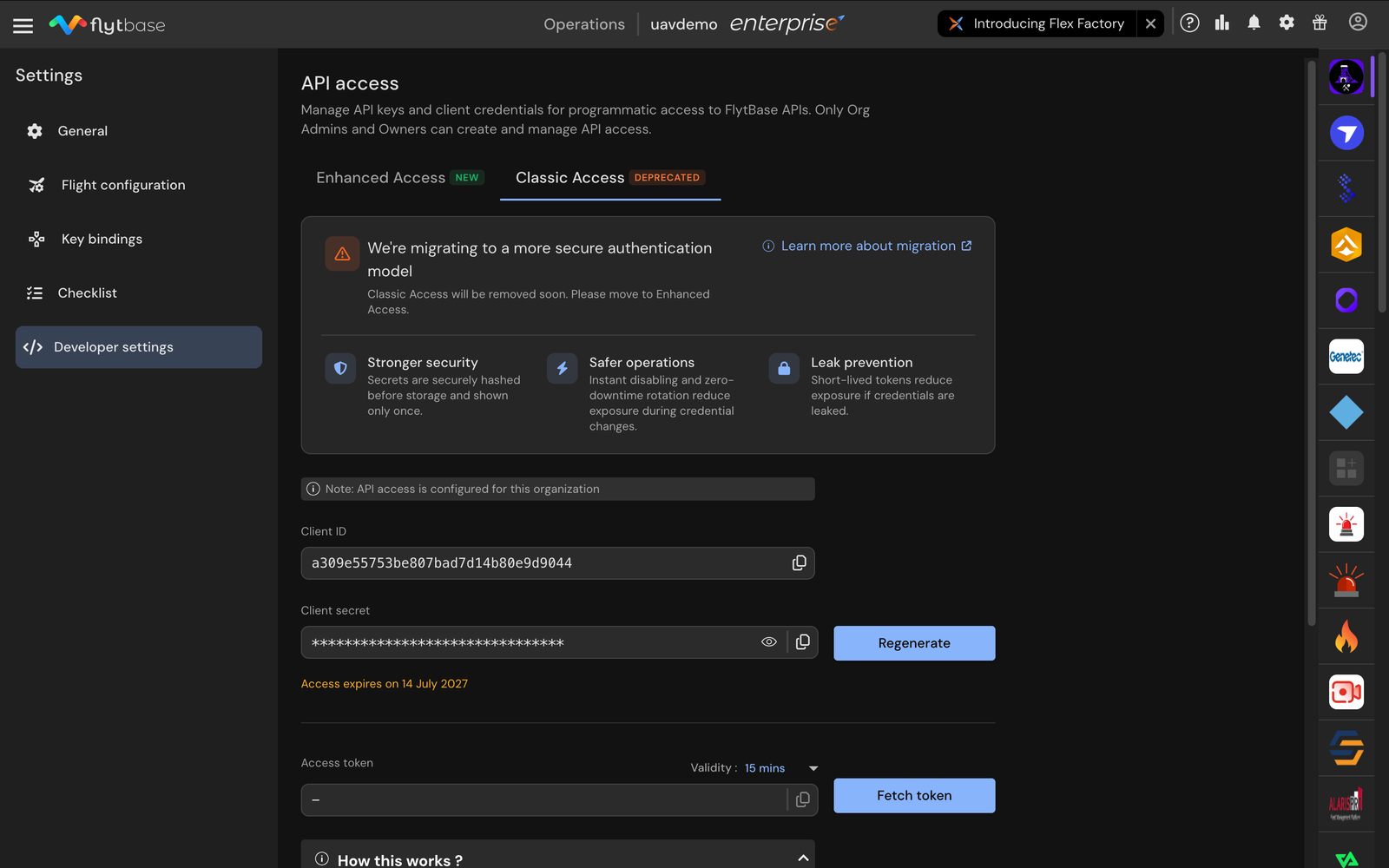Open General settings
The height and width of the screenshot is (868, 1389).
coord(139,131)
